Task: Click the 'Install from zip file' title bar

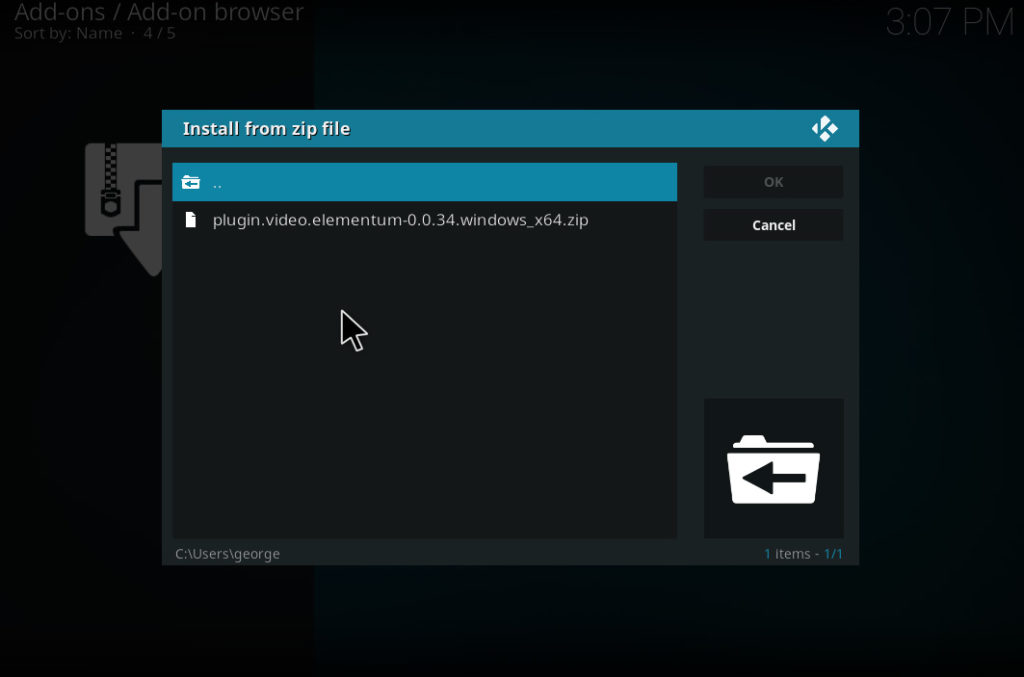Action: [x=266, y=128]
